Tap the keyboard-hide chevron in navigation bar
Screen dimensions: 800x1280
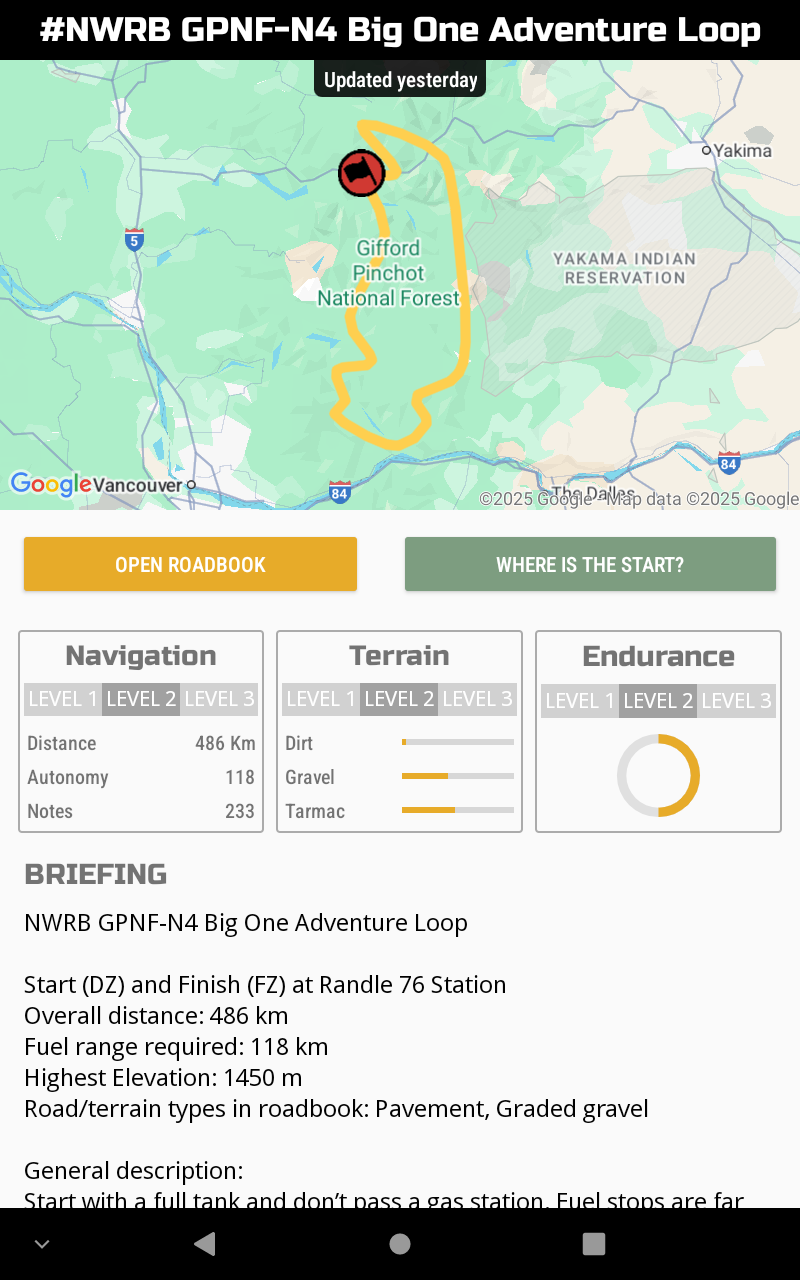coord(41,1244)
